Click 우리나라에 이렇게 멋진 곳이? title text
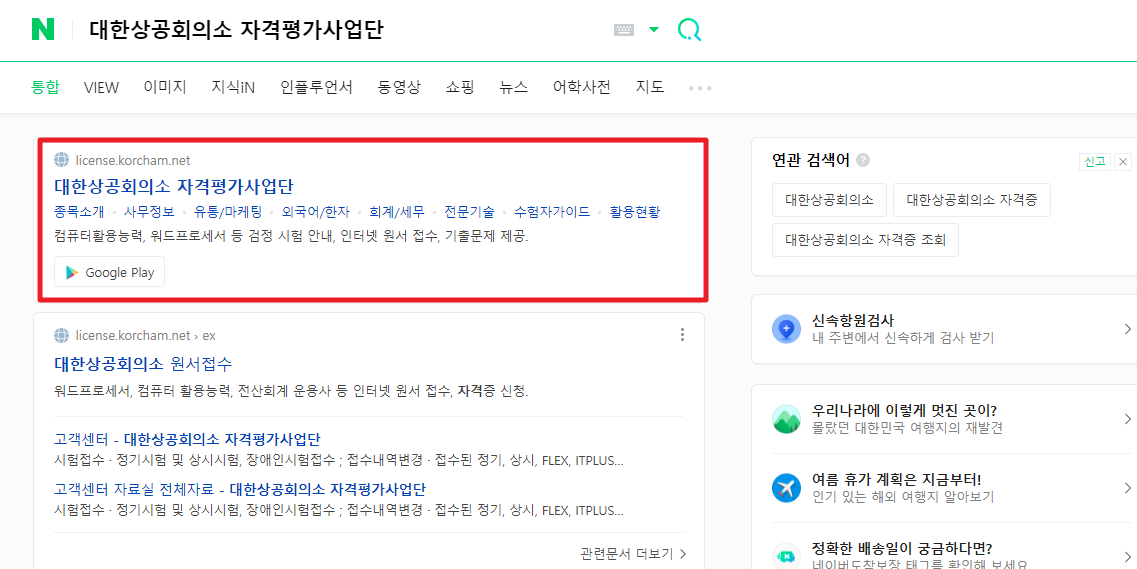Screen dimensions: 1137x569 pos(905,410)
